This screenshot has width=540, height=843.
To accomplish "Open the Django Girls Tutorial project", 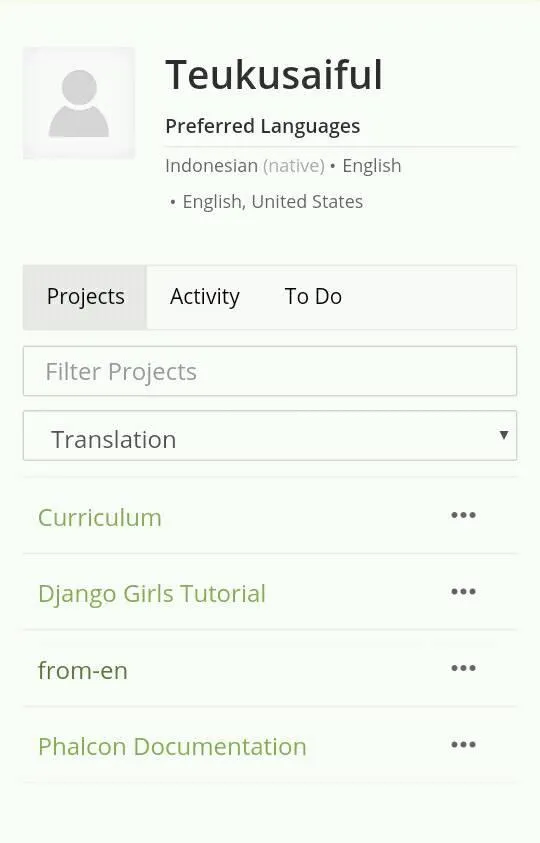I will 152,595.
